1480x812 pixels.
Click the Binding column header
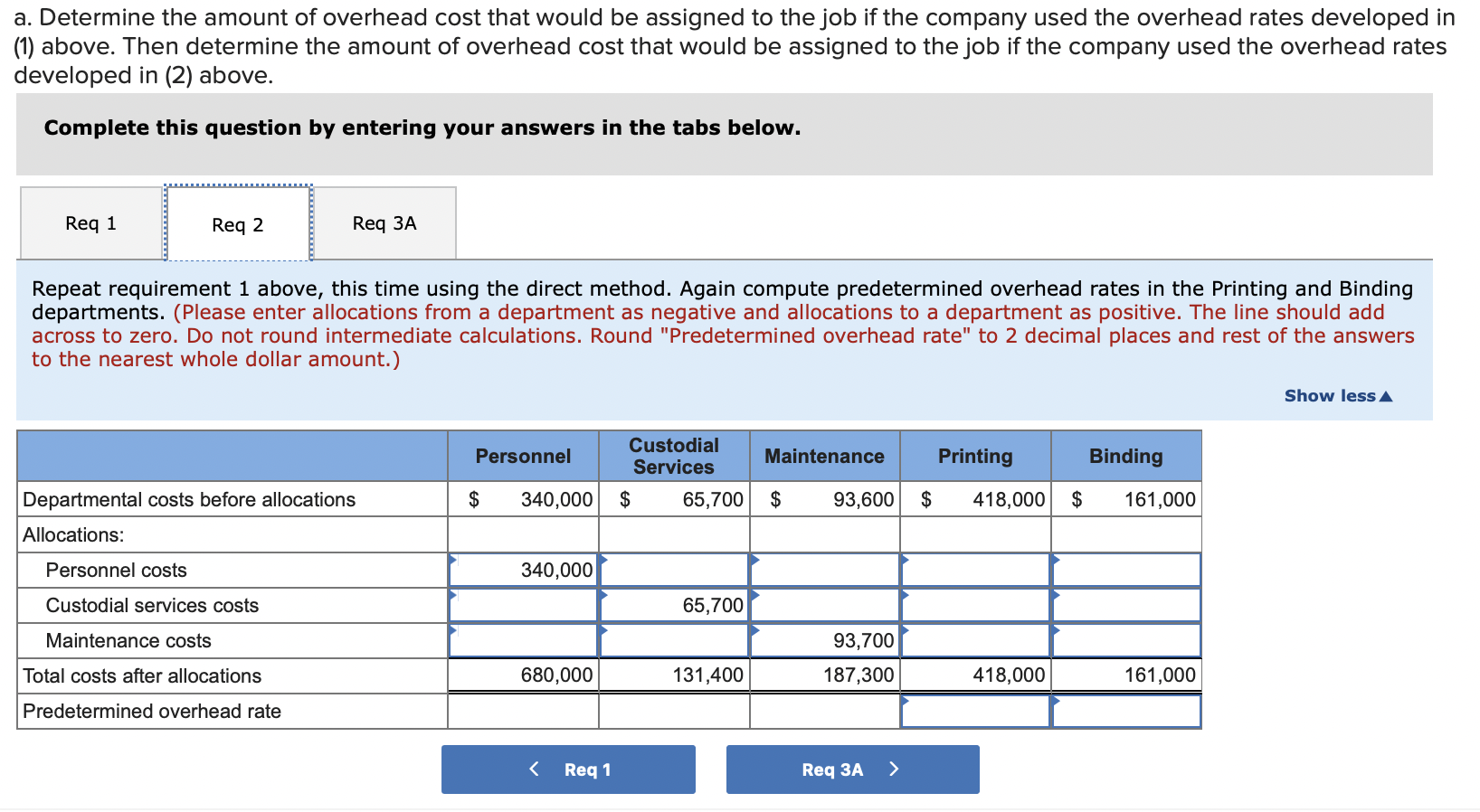coord(1126,457)
